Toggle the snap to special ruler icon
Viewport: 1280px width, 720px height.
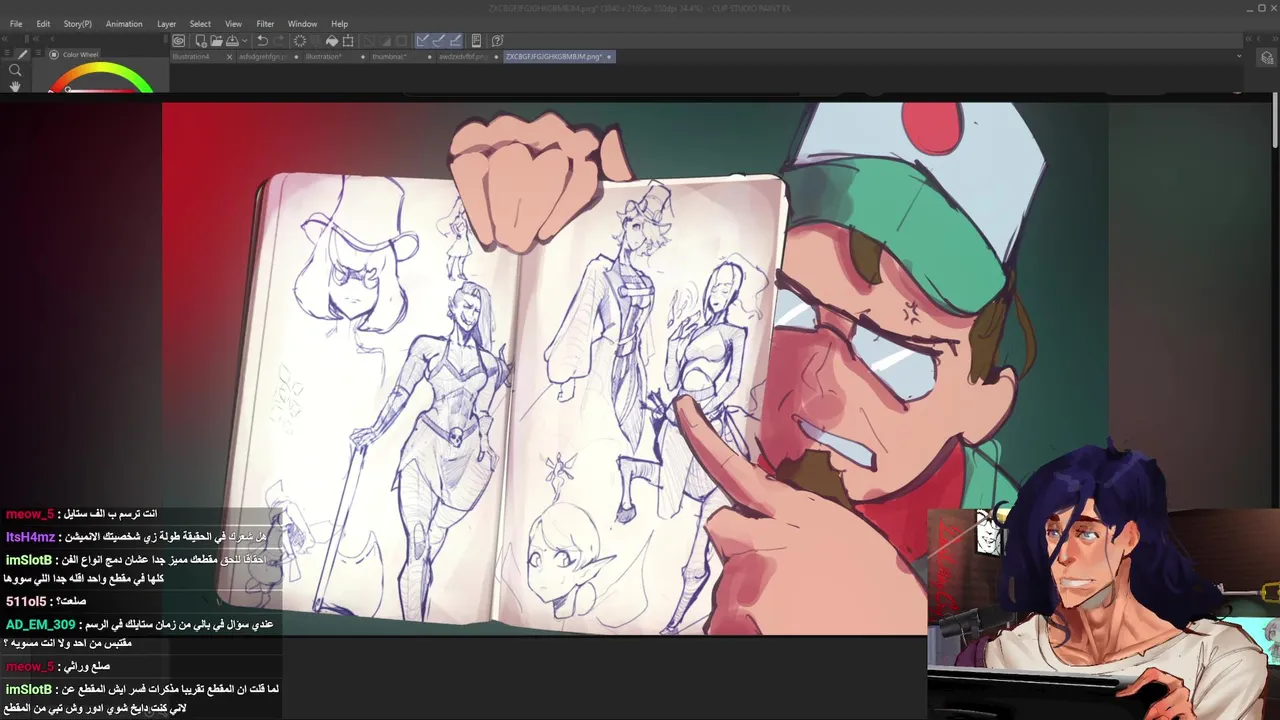[x=439, y=41]
